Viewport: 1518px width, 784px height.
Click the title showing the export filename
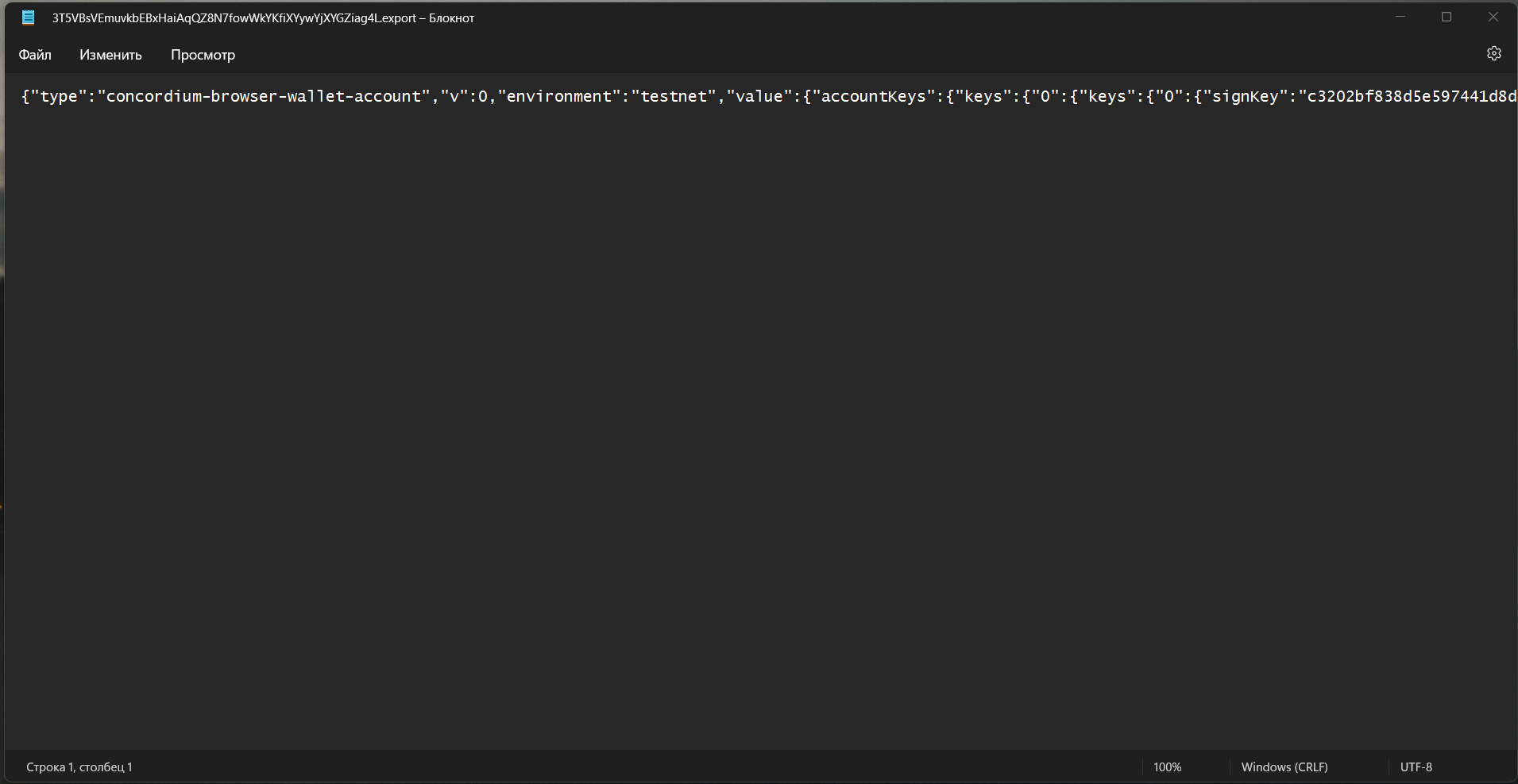(x=262, y=17)
